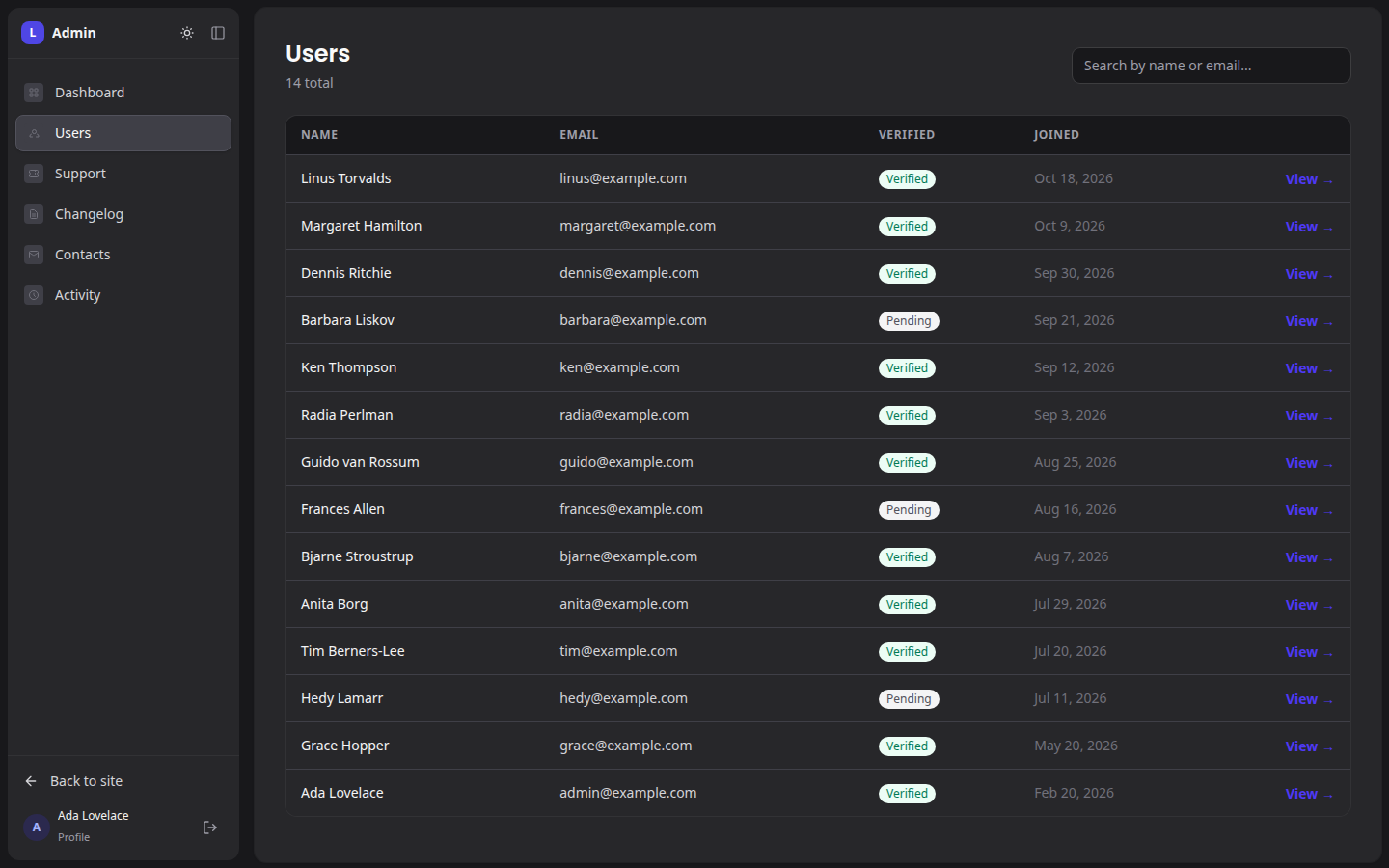View Linus Torvalds' user details
Viewport: 1389px width, 868px height.
tap(1309, 179)
